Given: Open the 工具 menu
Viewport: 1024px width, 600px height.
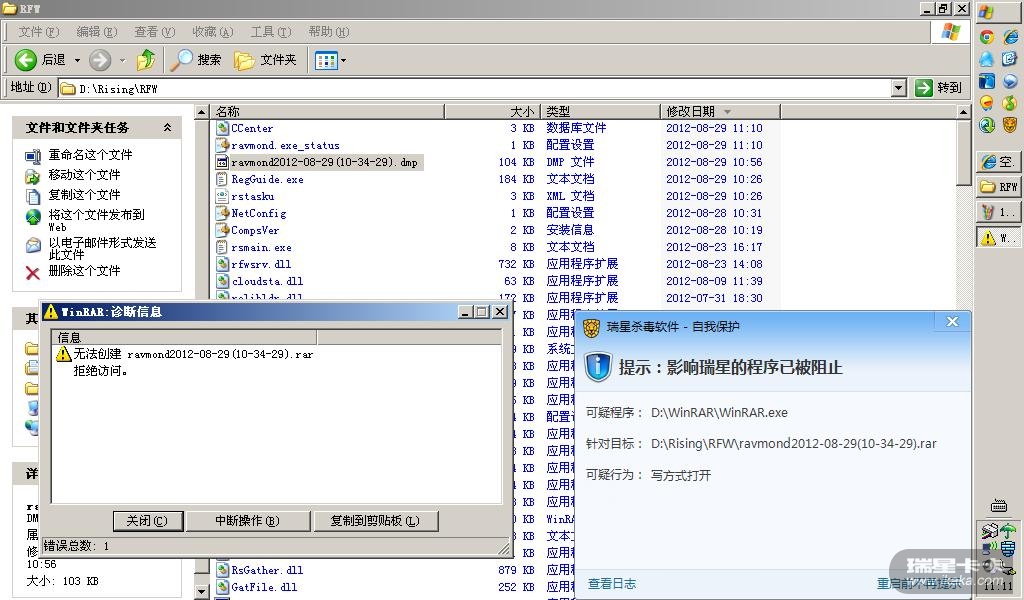Looking at the screenshot, I should click(x=271, y=31).
